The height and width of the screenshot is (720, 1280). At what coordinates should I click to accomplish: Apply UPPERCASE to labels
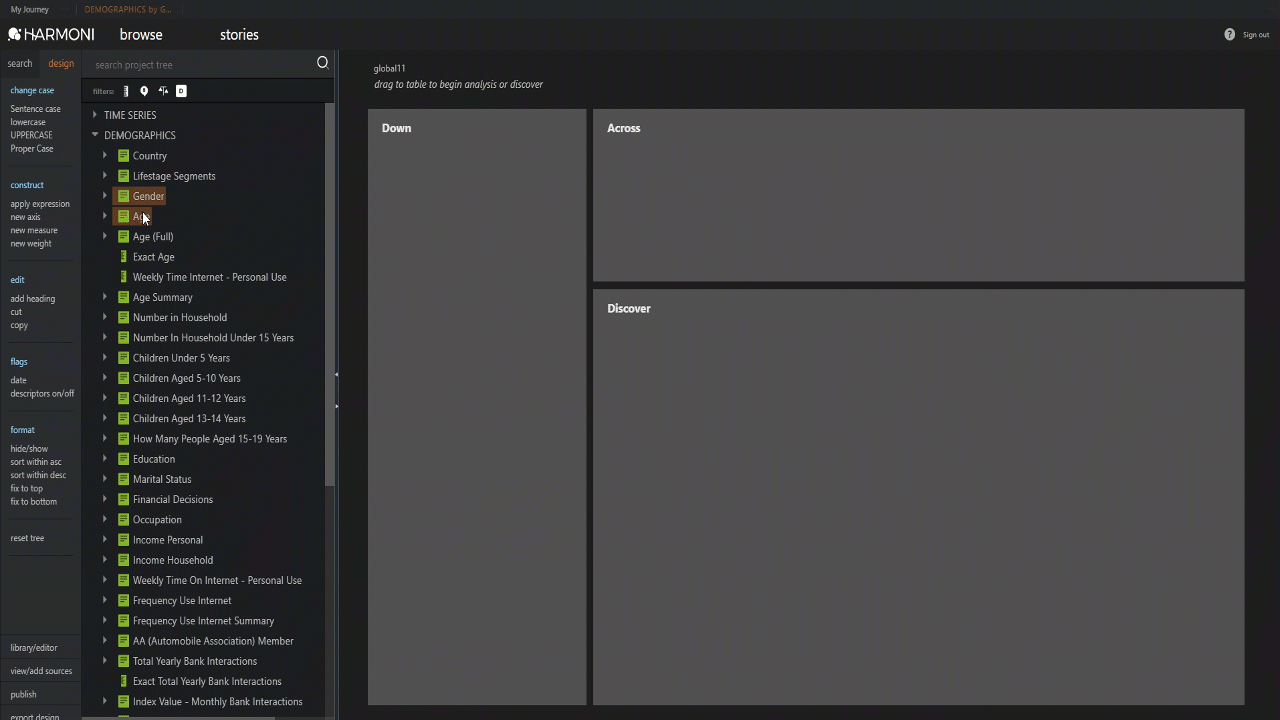pos(31,135)
